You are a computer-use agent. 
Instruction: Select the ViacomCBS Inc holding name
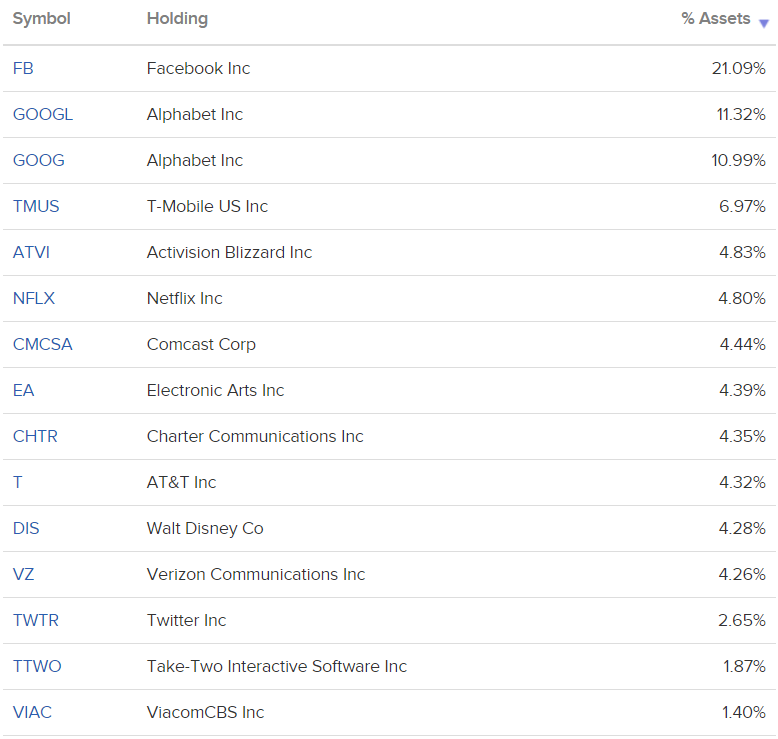click(x=206, y=712)
